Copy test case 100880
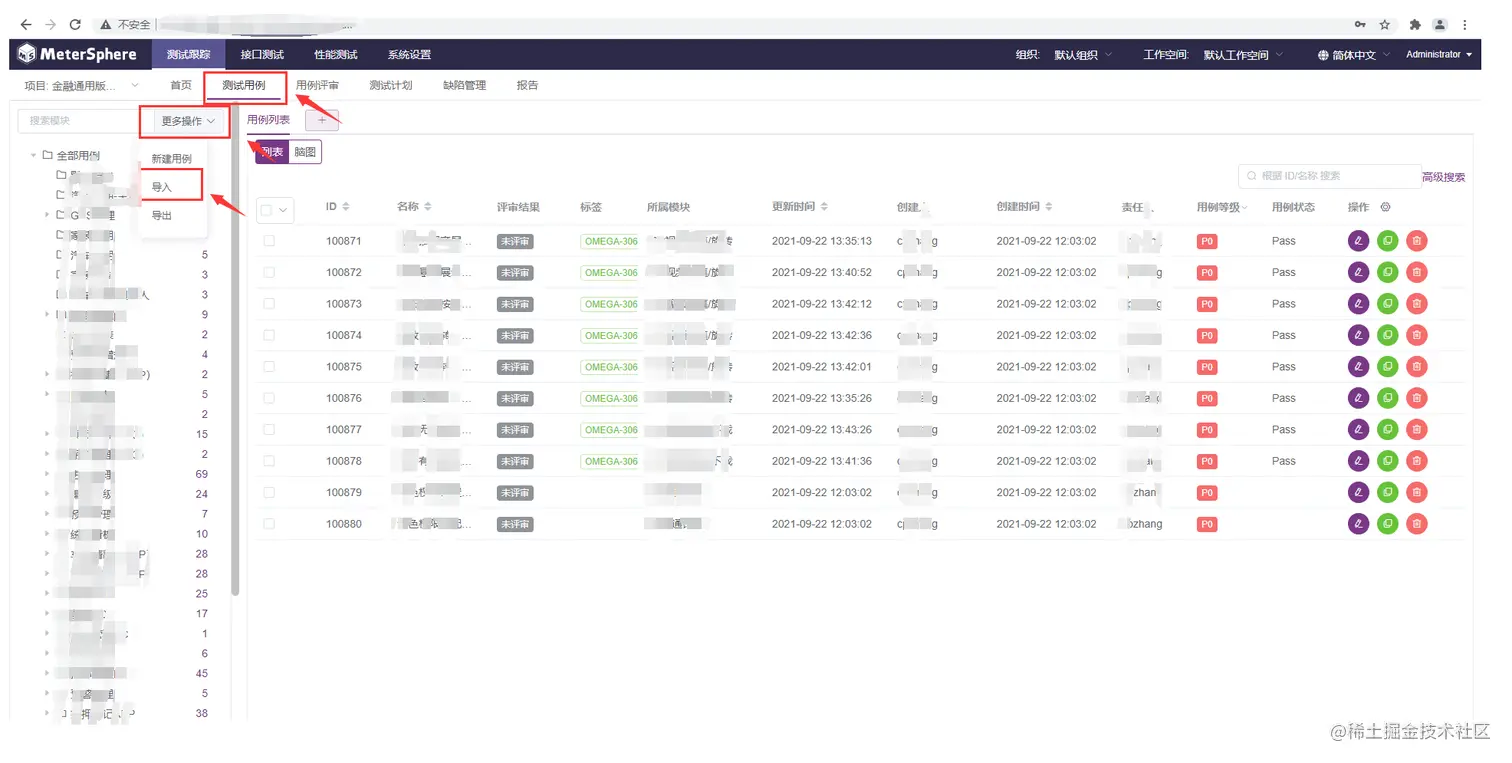The height and width of the screenshot is (763, 1512). (1387, 524)
